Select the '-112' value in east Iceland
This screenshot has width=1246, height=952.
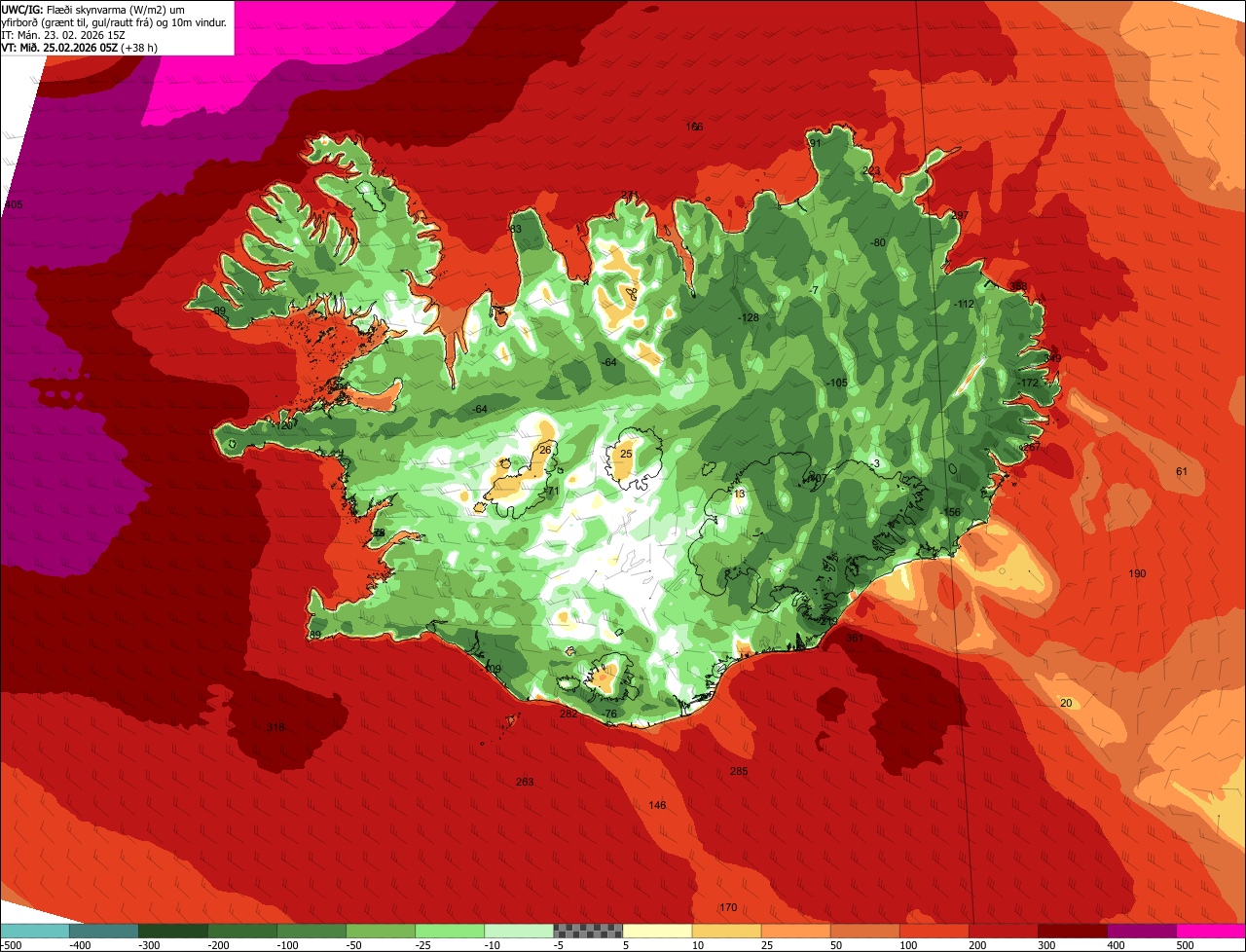pyautogui.click(x=963, y=304)
